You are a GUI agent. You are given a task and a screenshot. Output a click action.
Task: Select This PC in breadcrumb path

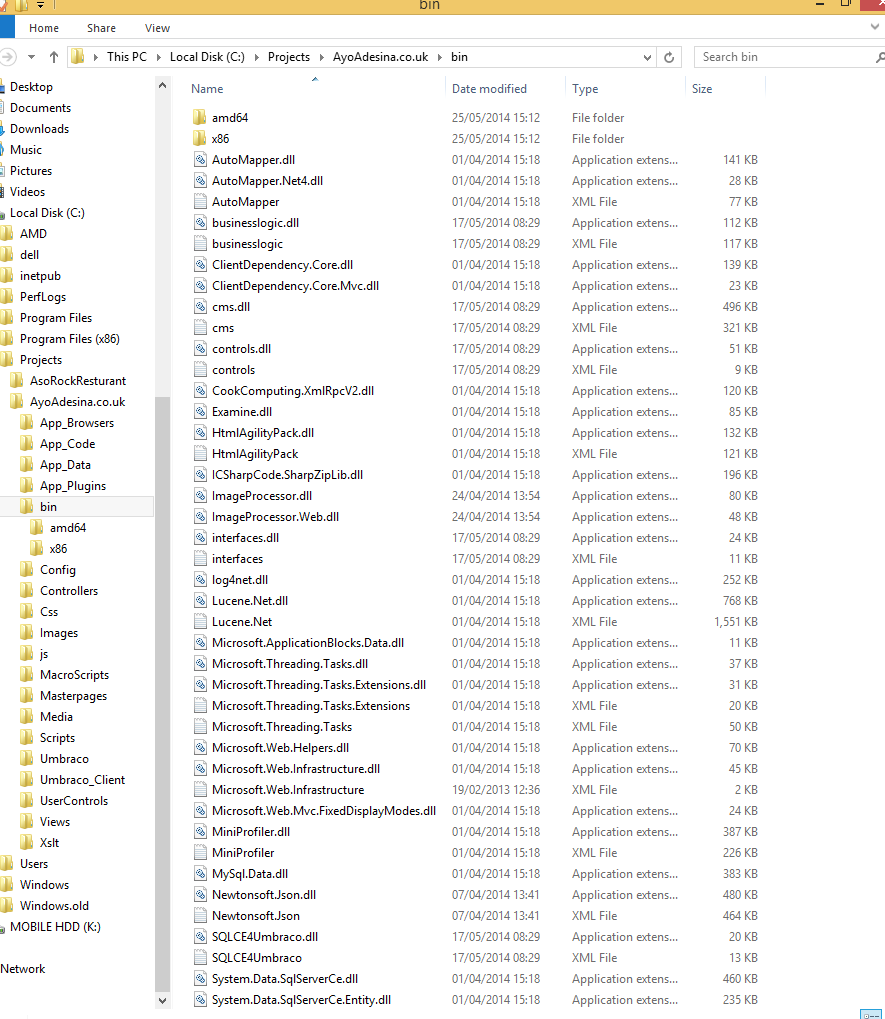(127, 57)
